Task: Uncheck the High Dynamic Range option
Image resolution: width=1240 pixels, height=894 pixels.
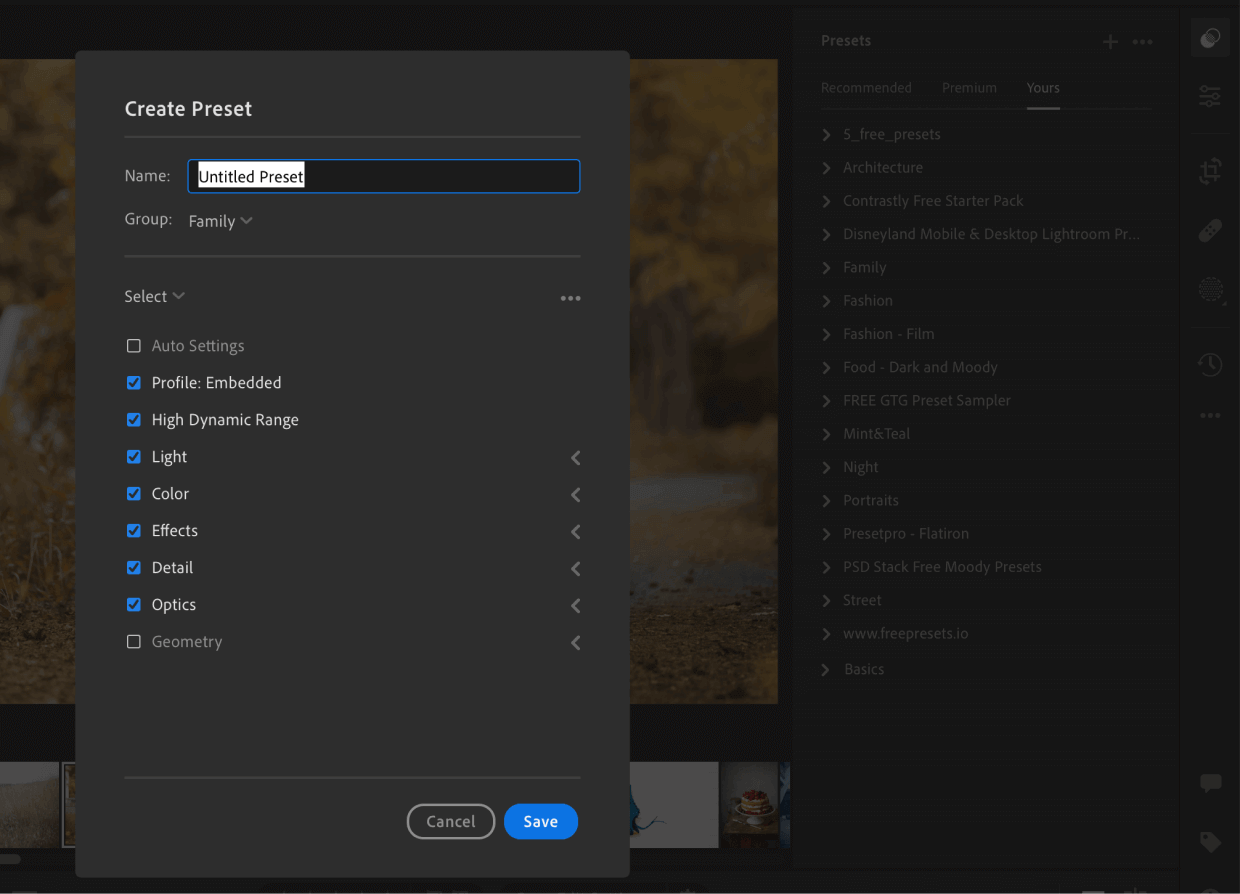Action: (x=134, y=419)
